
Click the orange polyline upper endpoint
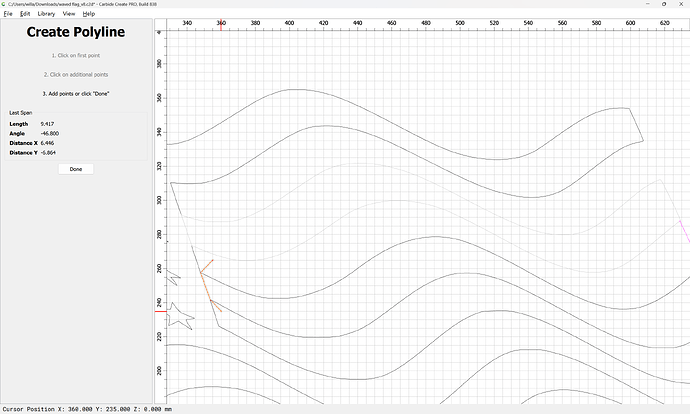click(x=212, y=260)
